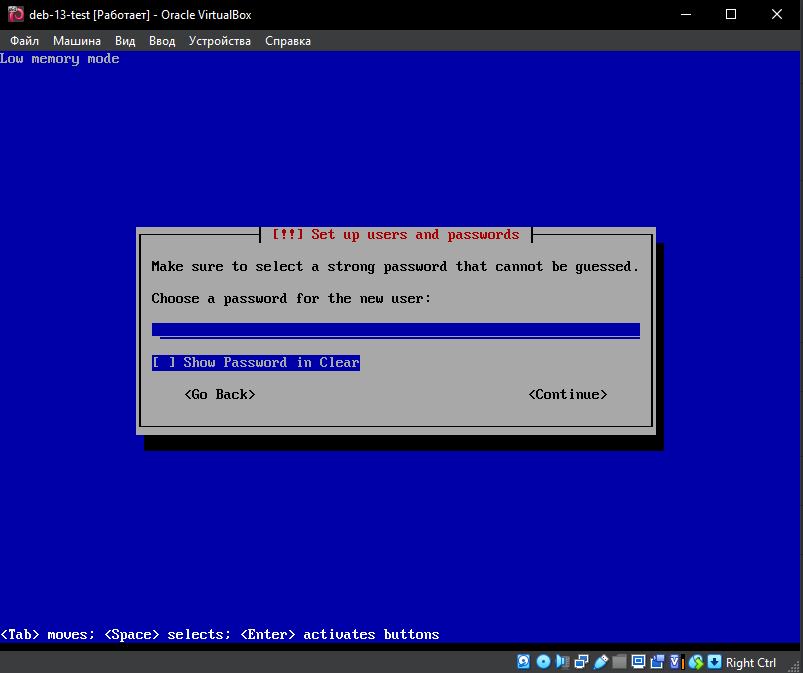The width and height of the screenshot is (803, 673).
Task: Open the Справка menu
Action: click(x=288, y=41)
